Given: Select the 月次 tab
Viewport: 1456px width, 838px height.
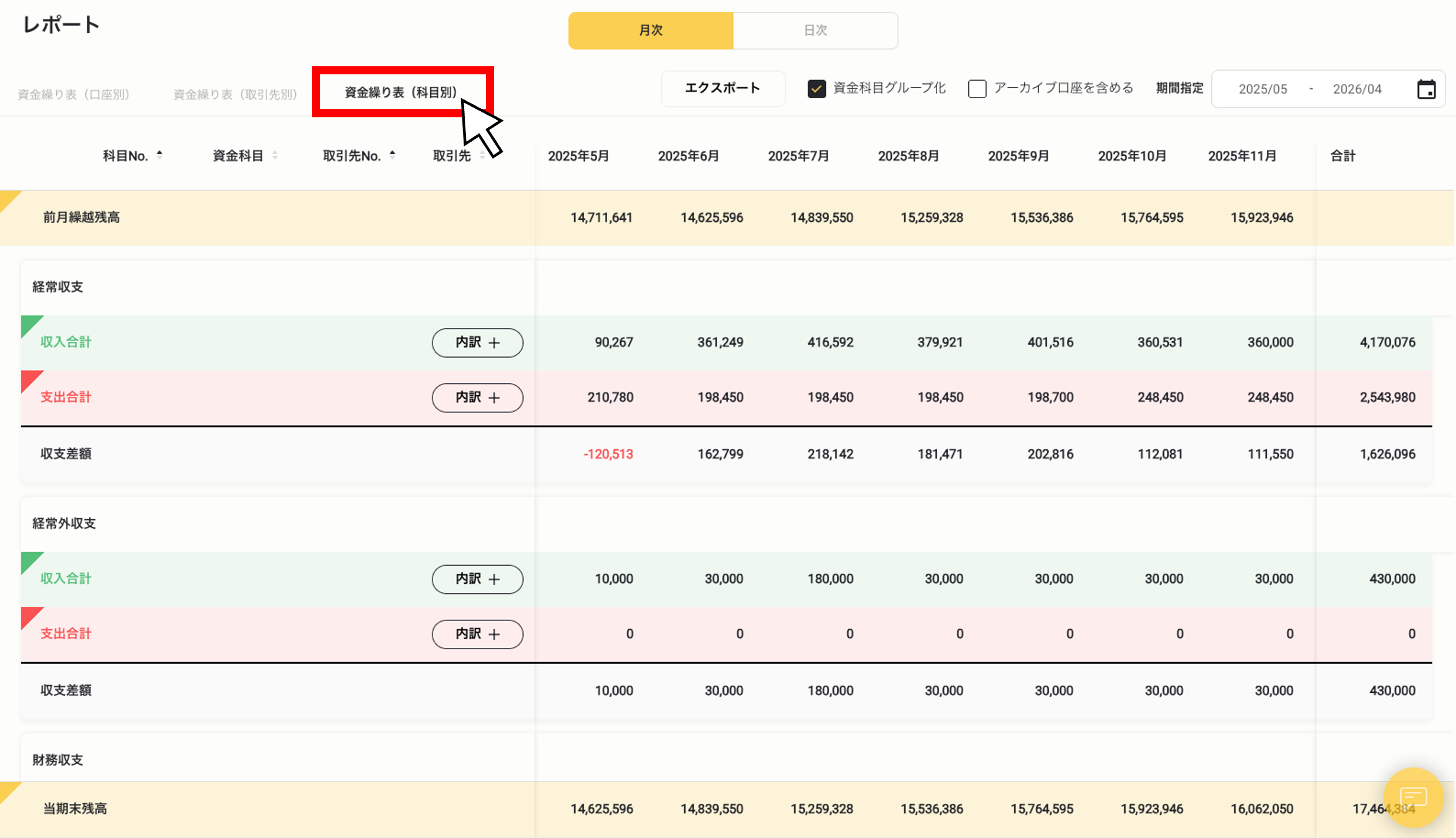Looking at the screenshot, I should [650, 30].
